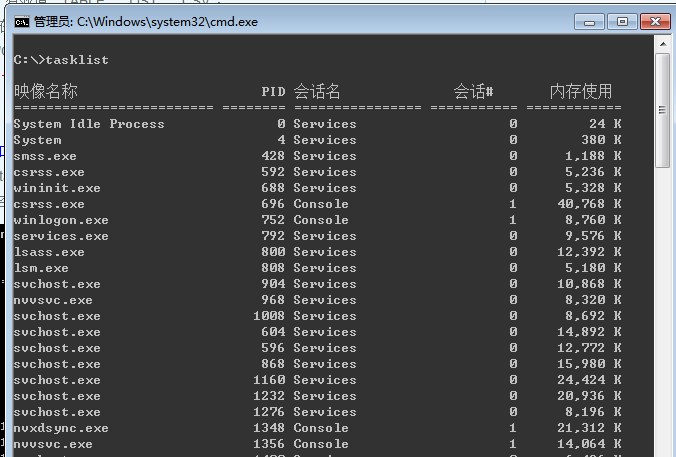
Task: Click the 会话# column header
Action: pyautogui.click(x=473, y=91)
